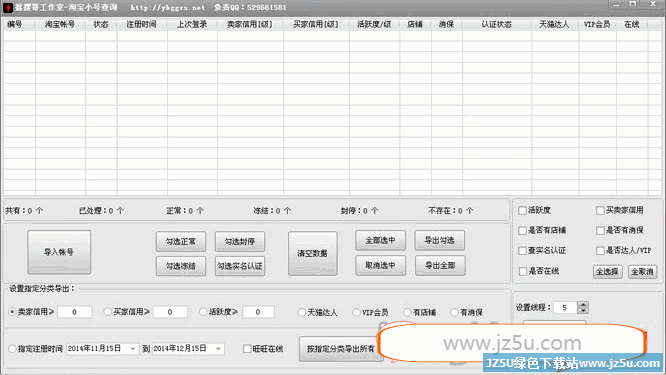Export checked items via 导出勾选
This screenshot has width=666, height=375.
(x=440, y=240)
